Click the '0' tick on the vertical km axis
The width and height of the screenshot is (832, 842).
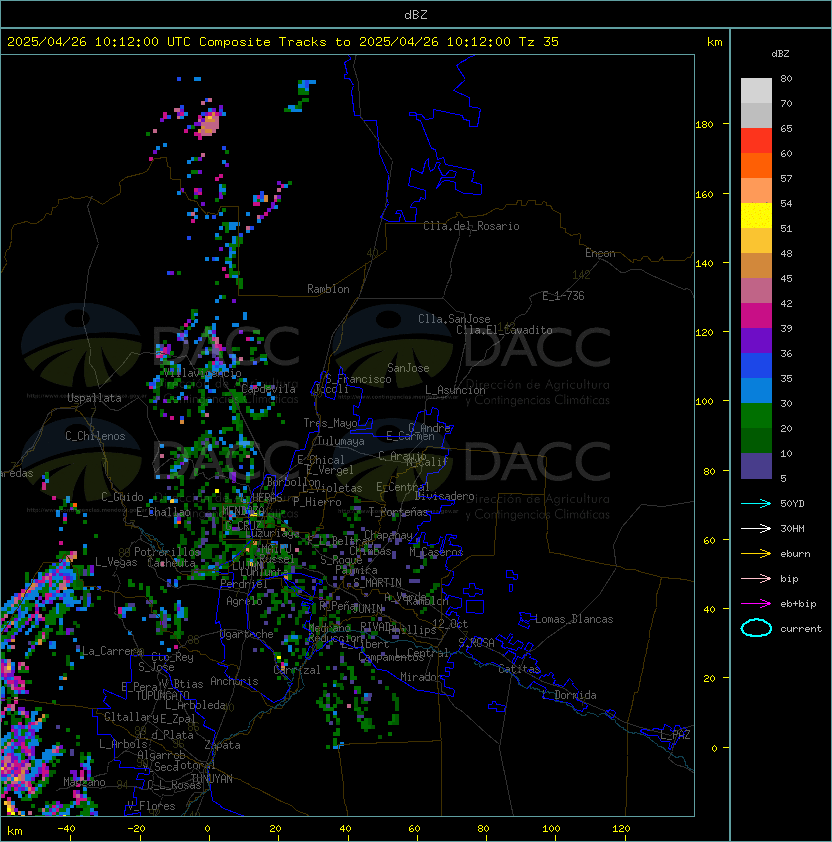(x=714, y=749)
